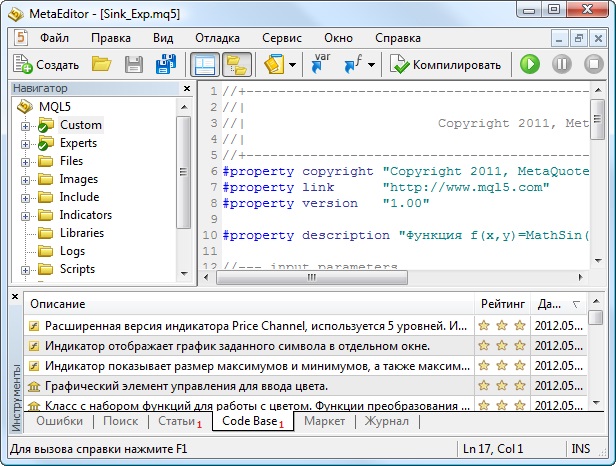Start debugging with the green play button
This screenshot has width=616, height=466.
[x=530, y=64]
